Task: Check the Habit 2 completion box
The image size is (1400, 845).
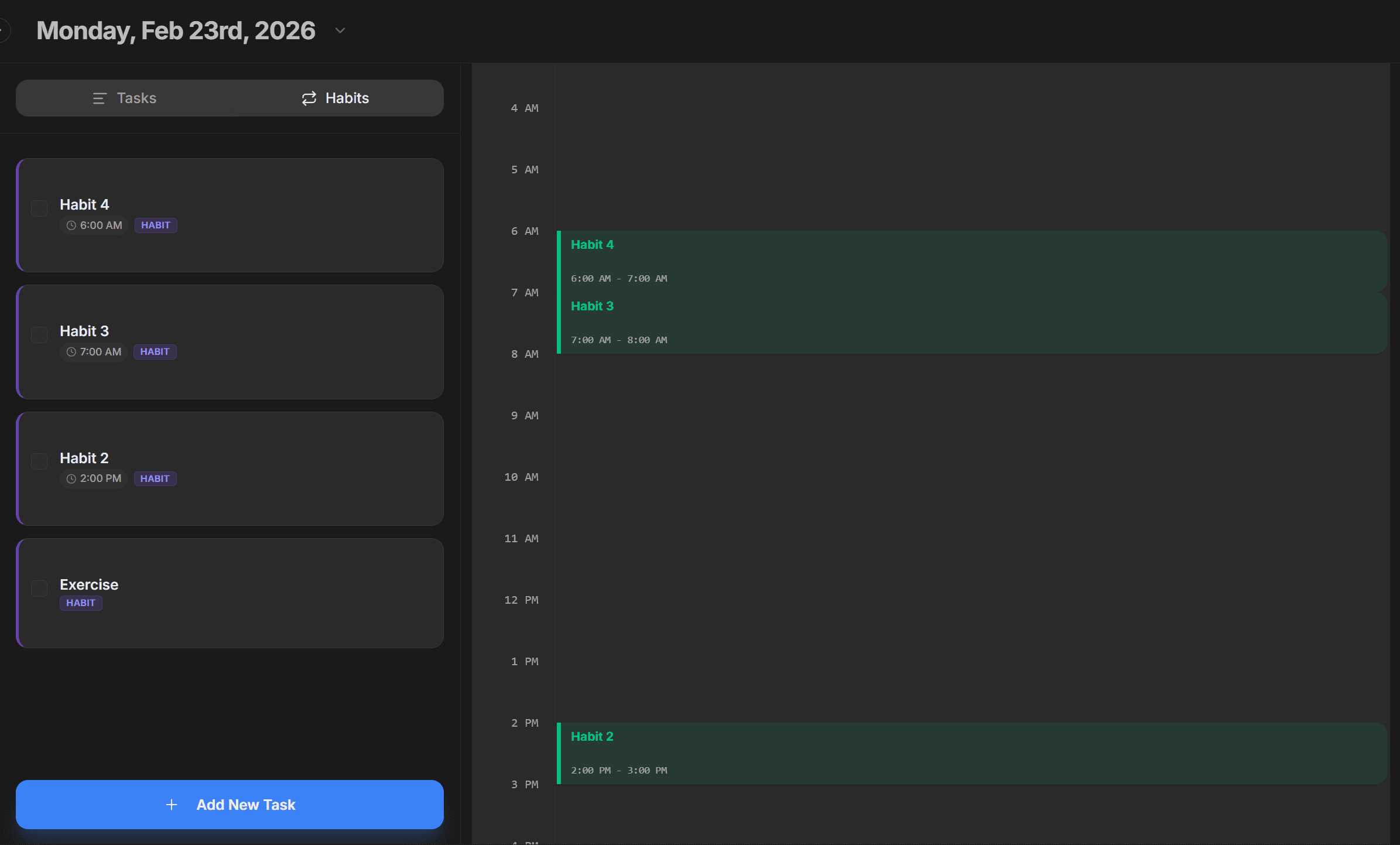Action: click(x=39, y=461)
